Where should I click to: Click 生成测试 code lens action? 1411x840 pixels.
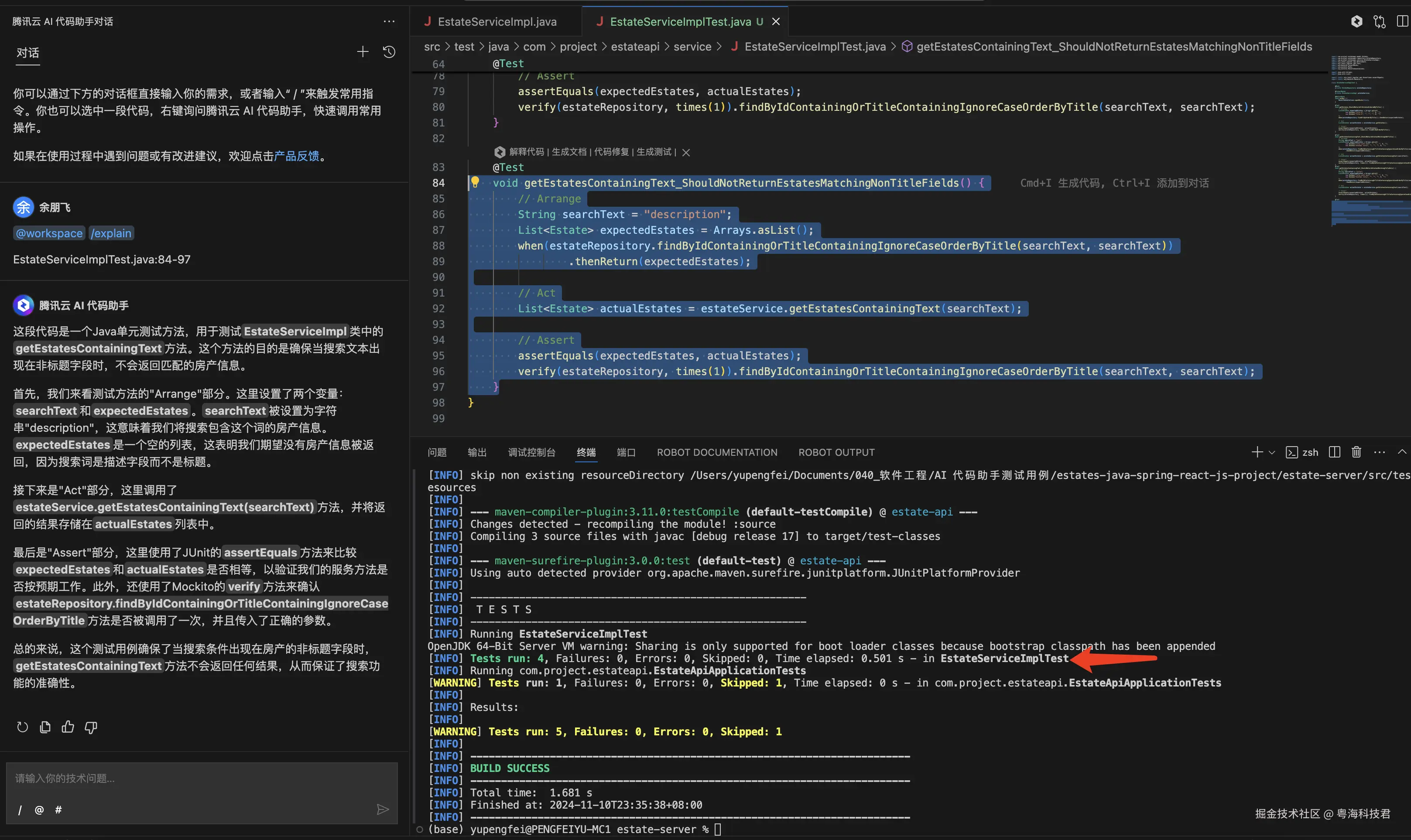pos(654,152)
